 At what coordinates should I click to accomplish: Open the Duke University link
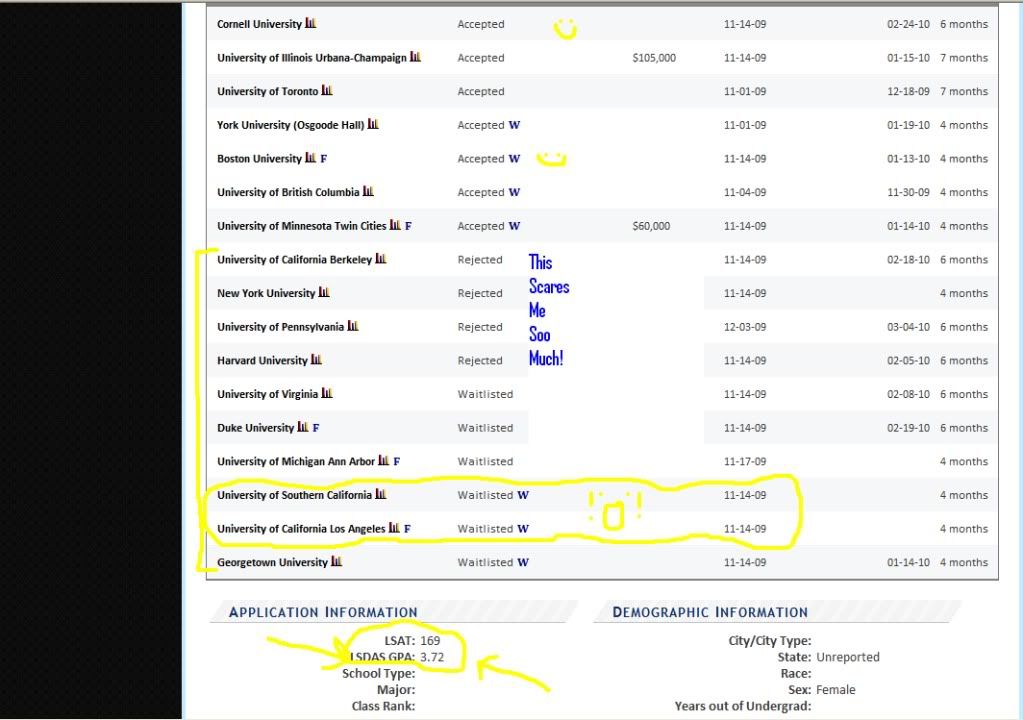[x=256, y=428]
